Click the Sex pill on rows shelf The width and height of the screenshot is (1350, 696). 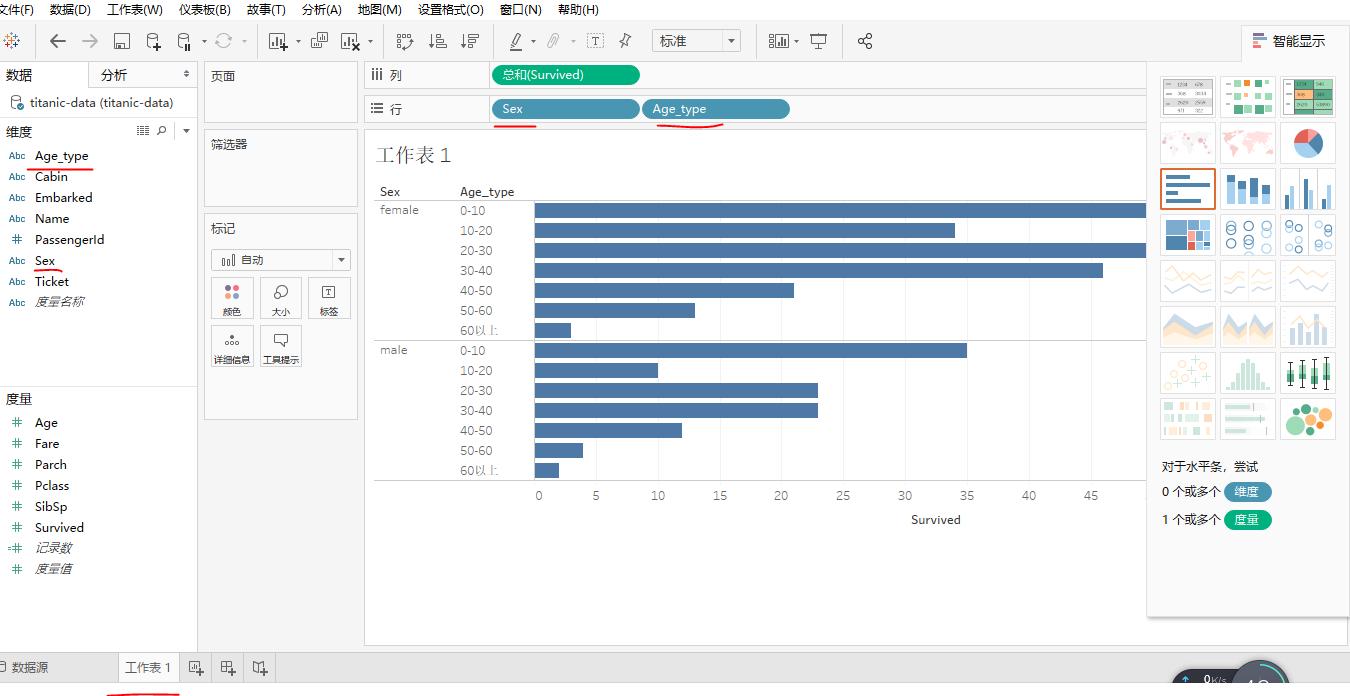click(565, 109)
